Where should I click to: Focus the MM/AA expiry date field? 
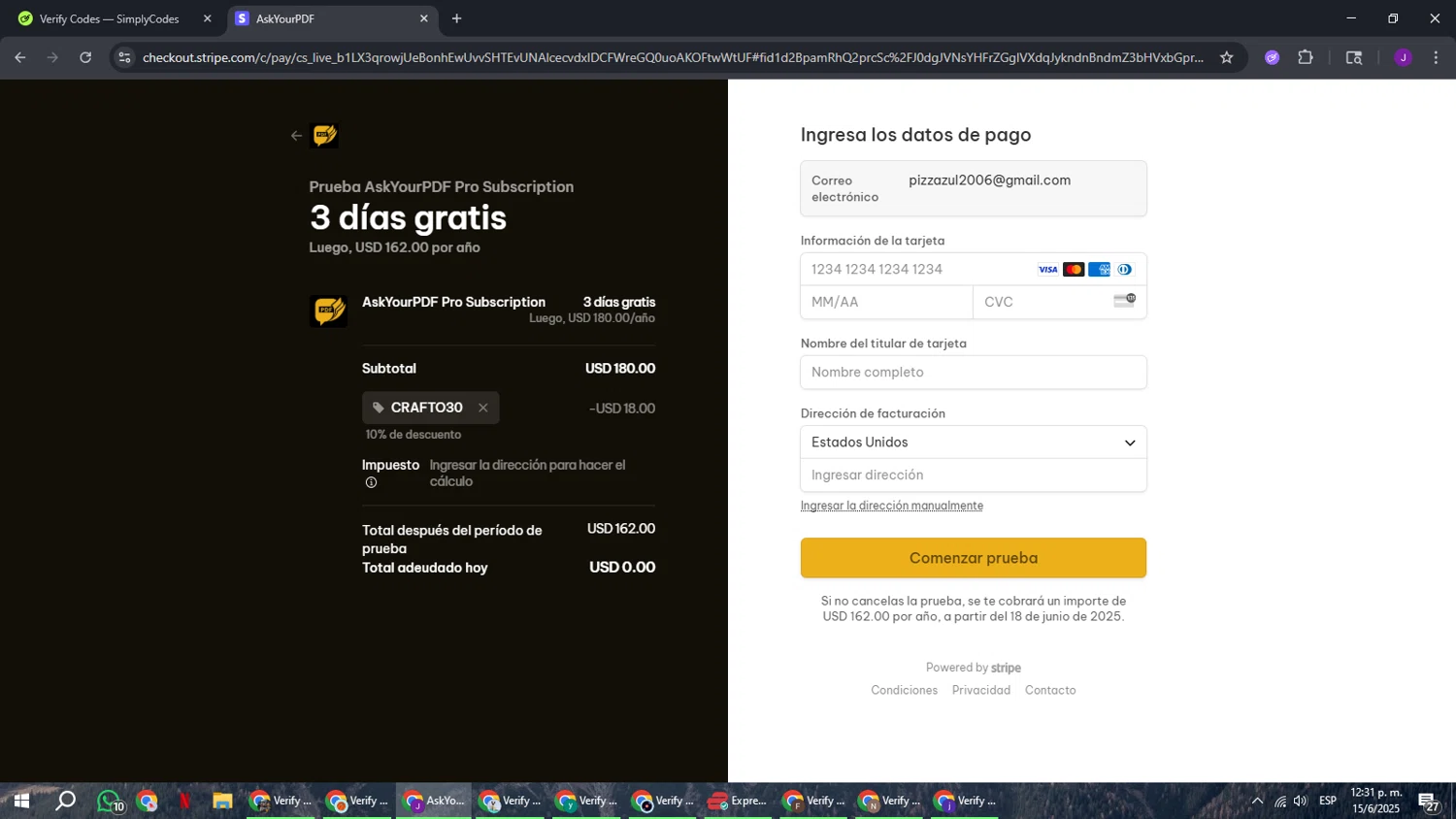887,302
